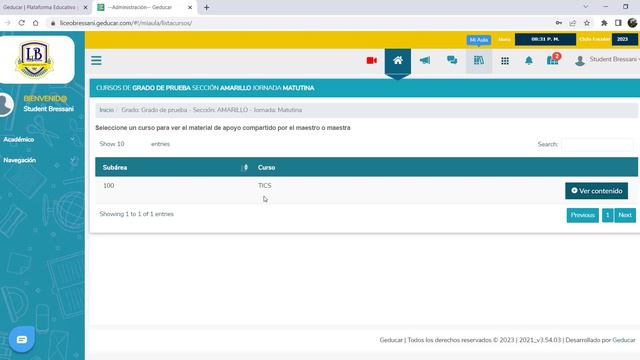Screen dimensions: 640x360
Task: Open the floating chat support bubble
Action: click(x=22, y=339)
